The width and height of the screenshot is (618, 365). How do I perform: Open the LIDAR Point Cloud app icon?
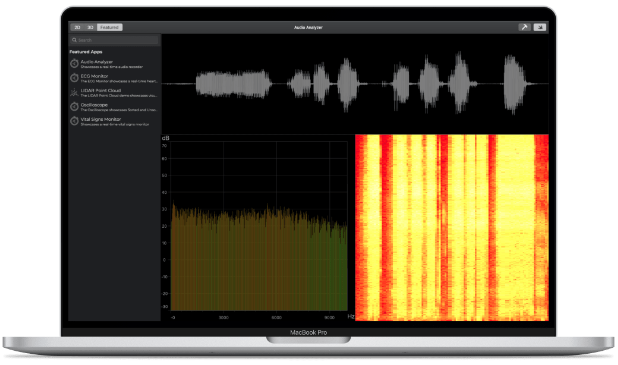pos(74,92)
